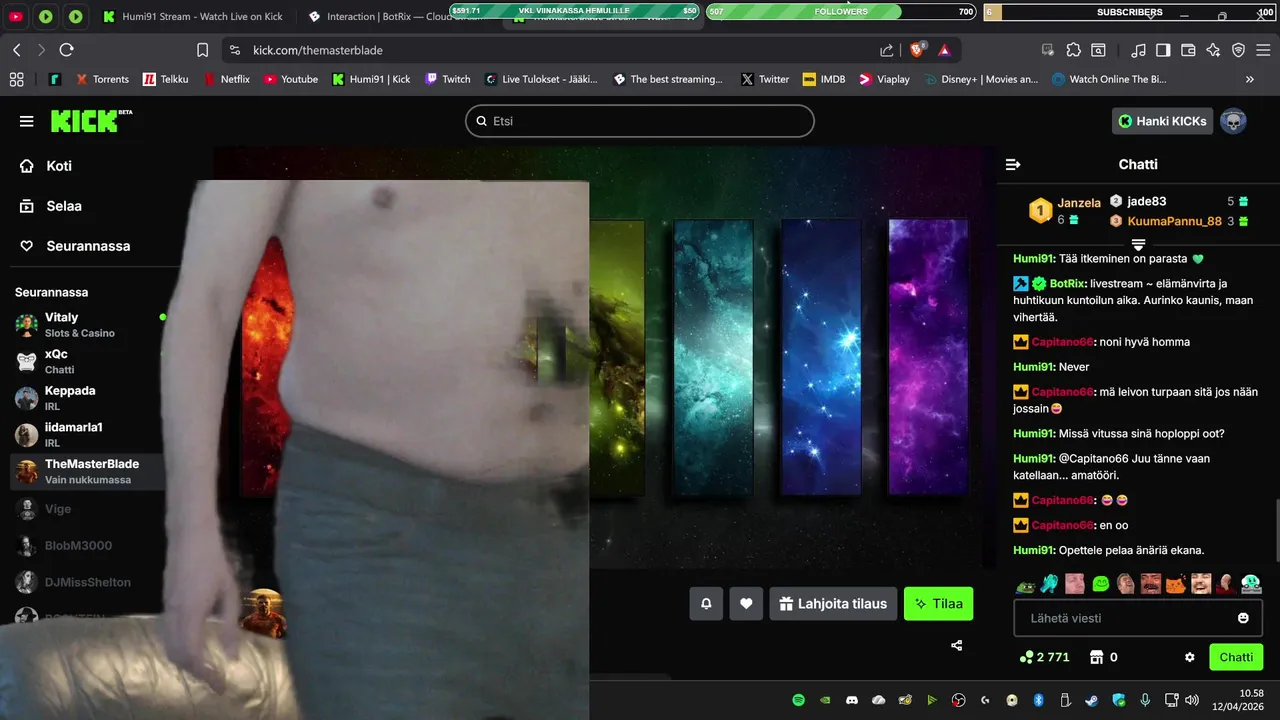1280x720 pixels.
Task: Click the Hanki KICKs button
Action: point(1162,121)
